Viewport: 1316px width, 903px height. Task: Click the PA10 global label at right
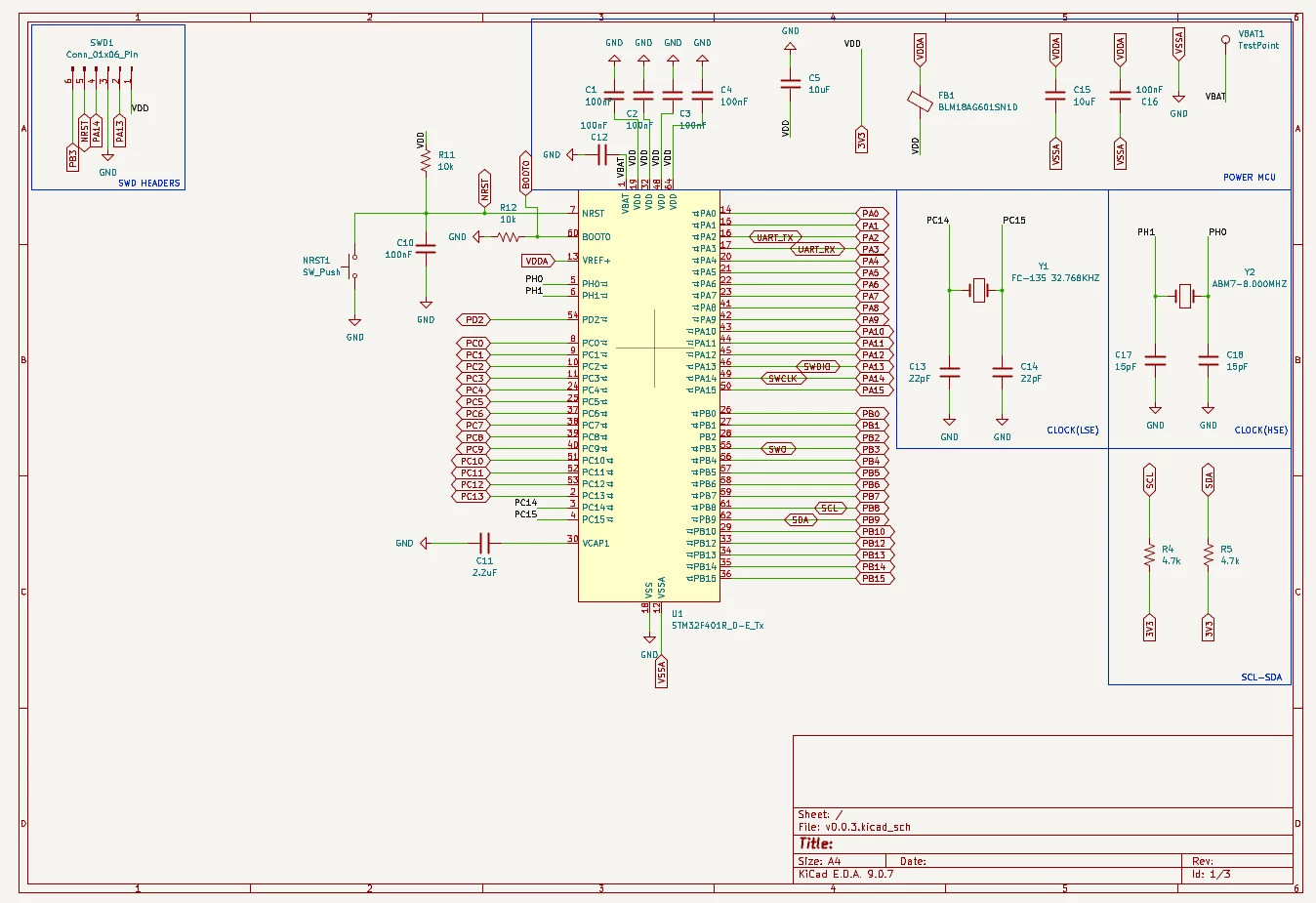click(874, 332)
